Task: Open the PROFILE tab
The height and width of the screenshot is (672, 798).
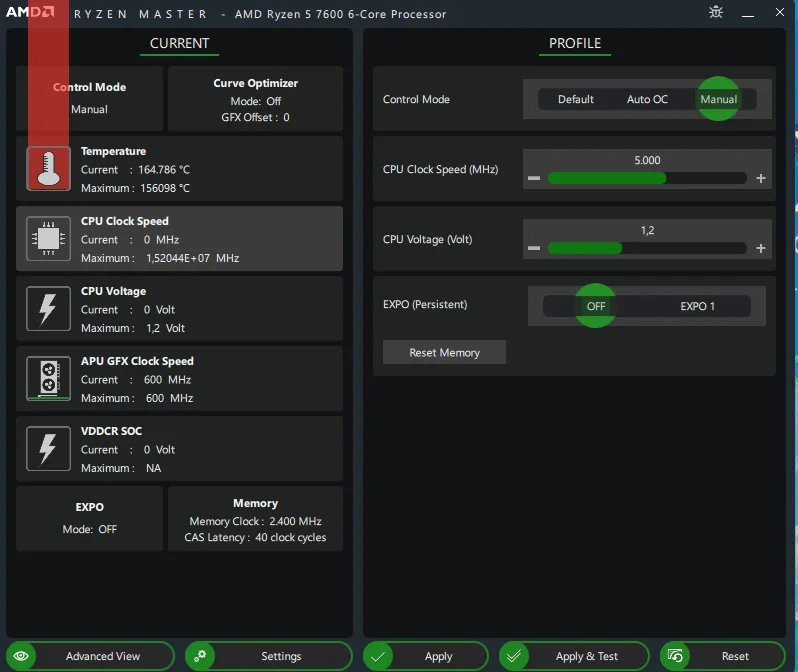Action: point(575,44)
